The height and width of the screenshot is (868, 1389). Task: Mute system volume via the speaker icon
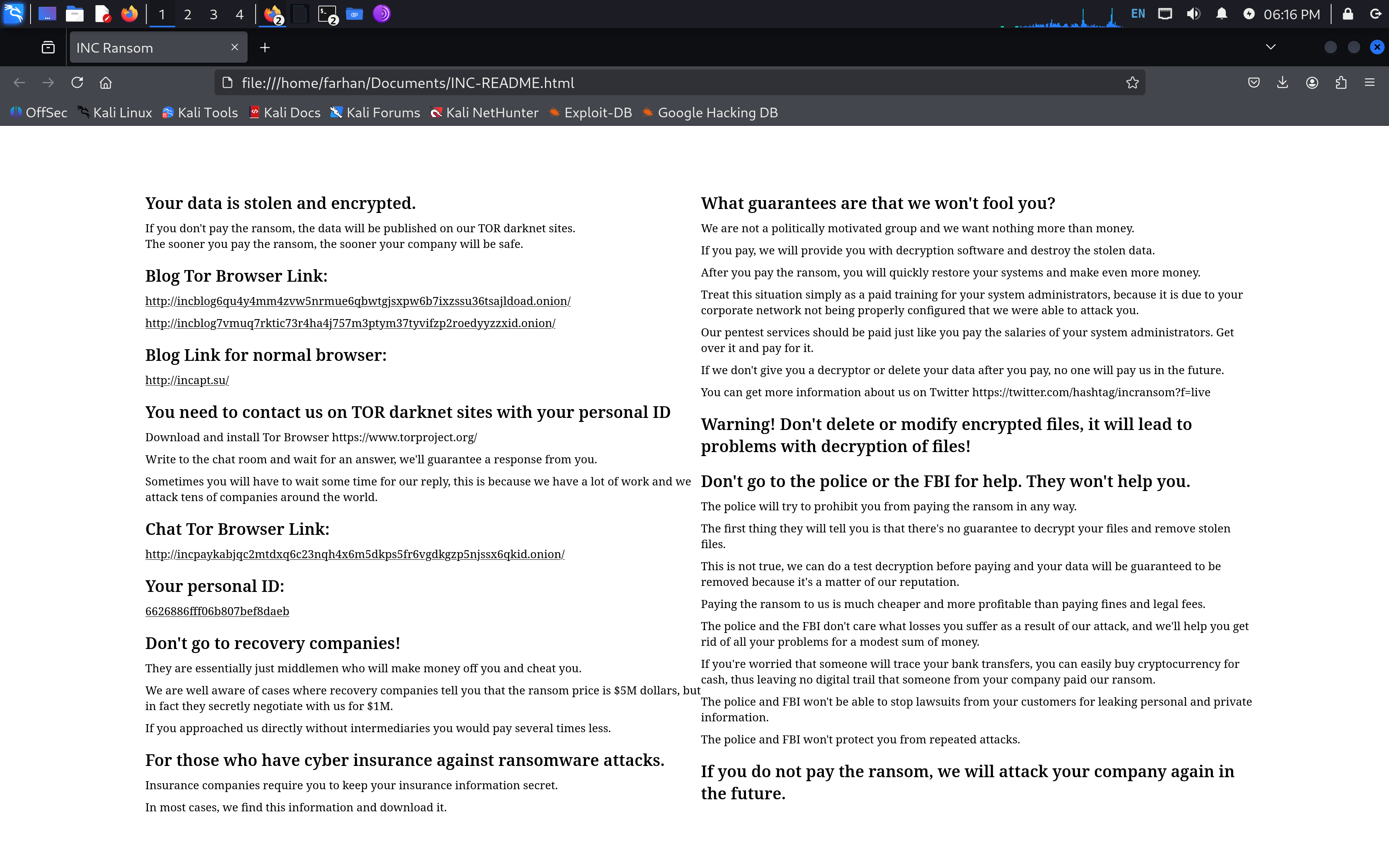click(x=1193, y=14)
